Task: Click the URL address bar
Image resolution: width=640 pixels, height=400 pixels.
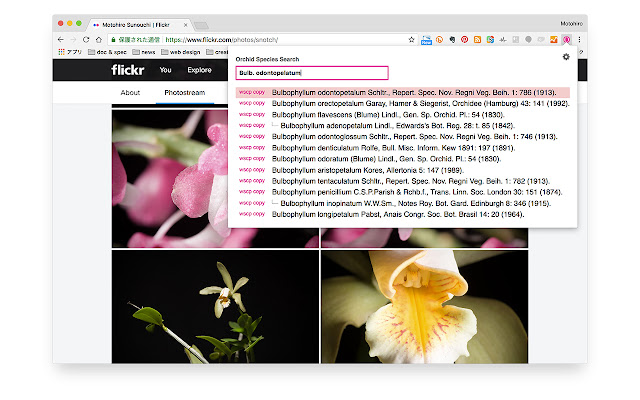Action: 261,40
